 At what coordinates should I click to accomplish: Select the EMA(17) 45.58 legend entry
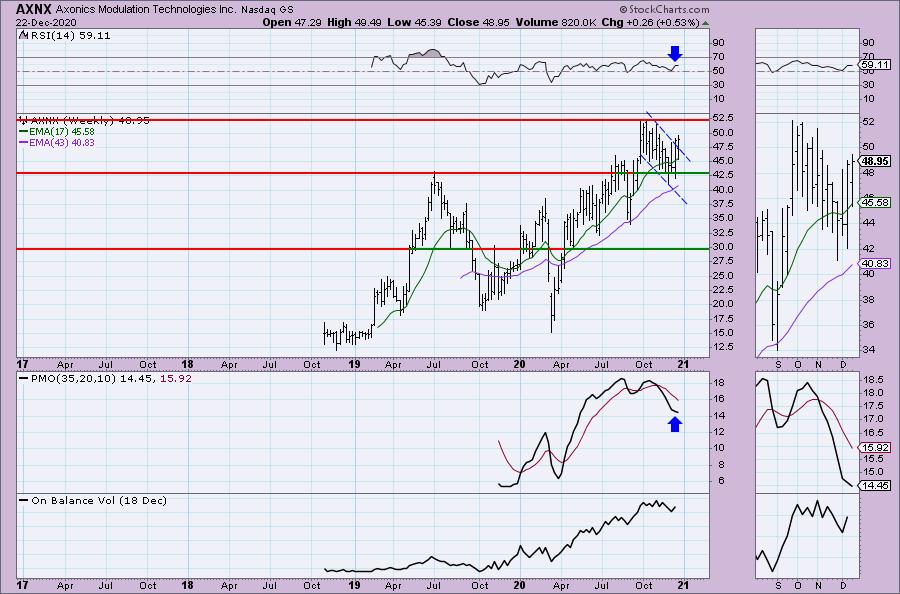[57, 131]
